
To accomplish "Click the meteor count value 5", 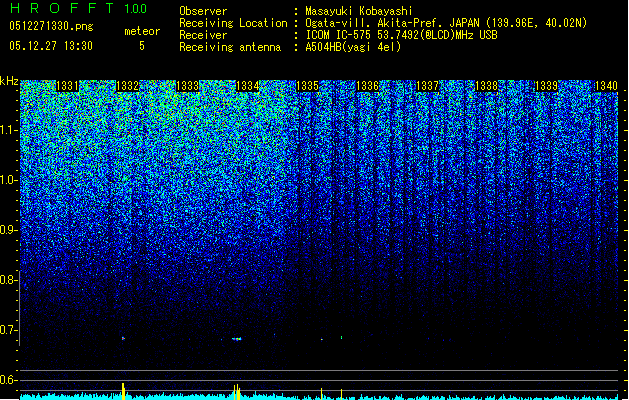I will pyautogui.click(x=142, y=46).
